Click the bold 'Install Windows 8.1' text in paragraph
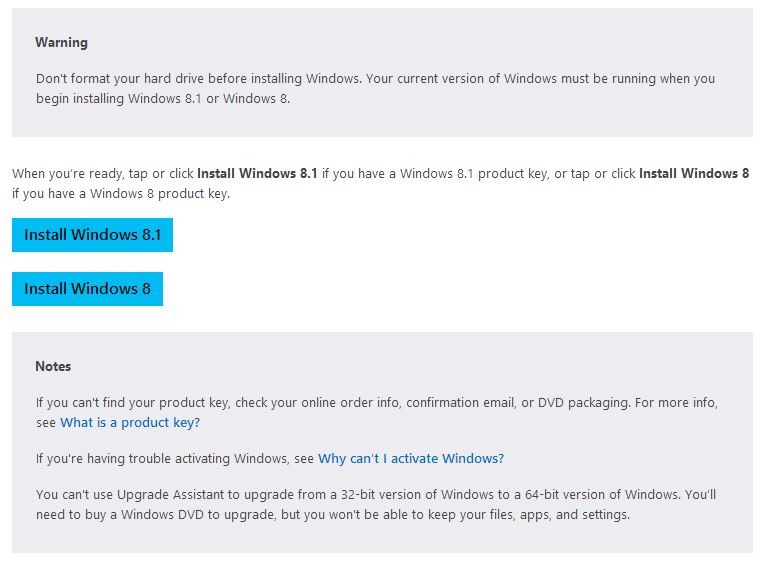Viewport: 763px width, 567px height. (257, 173)
